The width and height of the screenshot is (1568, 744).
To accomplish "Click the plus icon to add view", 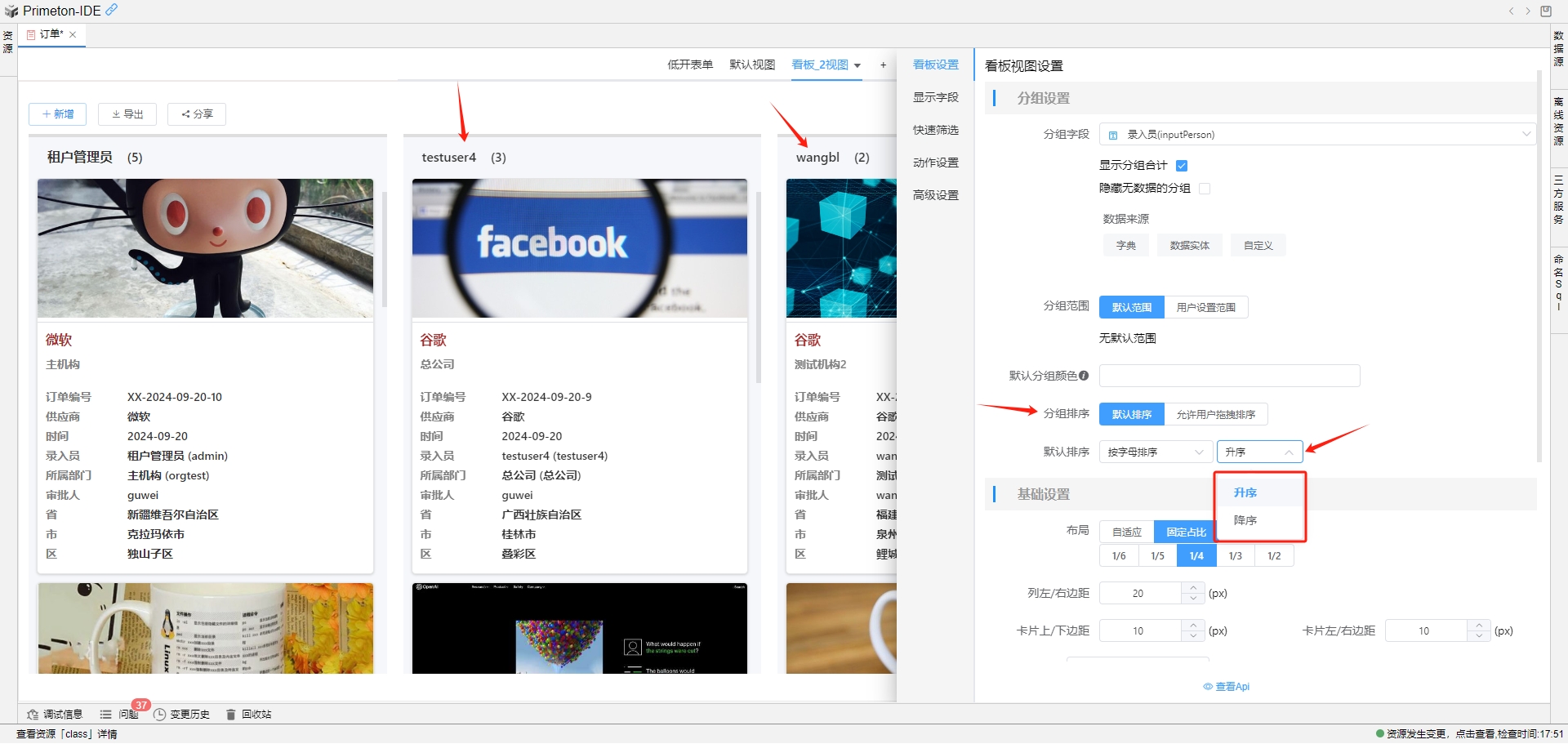I will [883, 65].
